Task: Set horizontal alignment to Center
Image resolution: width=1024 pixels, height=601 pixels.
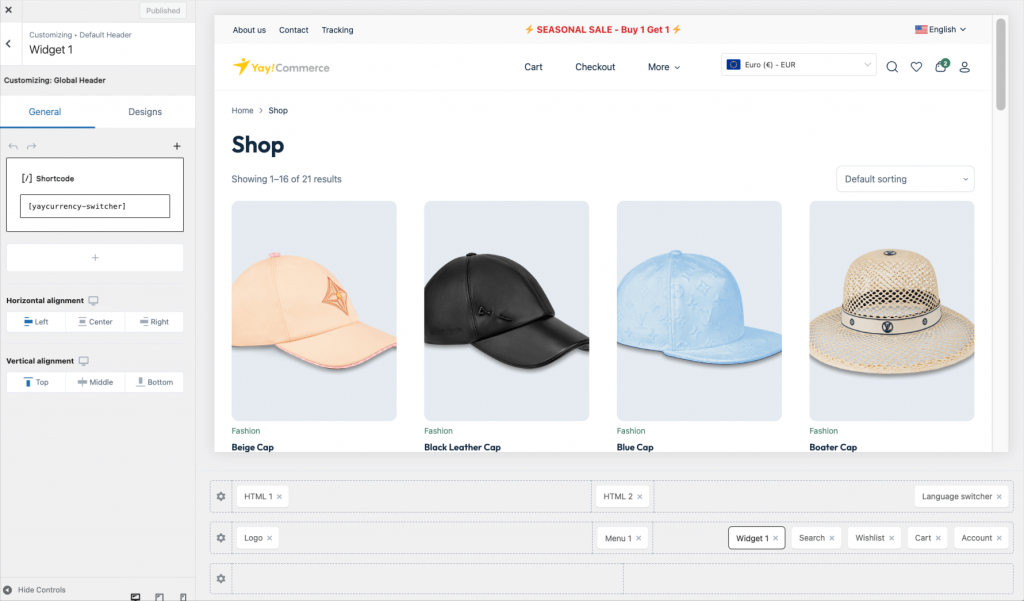Action: 95,322
